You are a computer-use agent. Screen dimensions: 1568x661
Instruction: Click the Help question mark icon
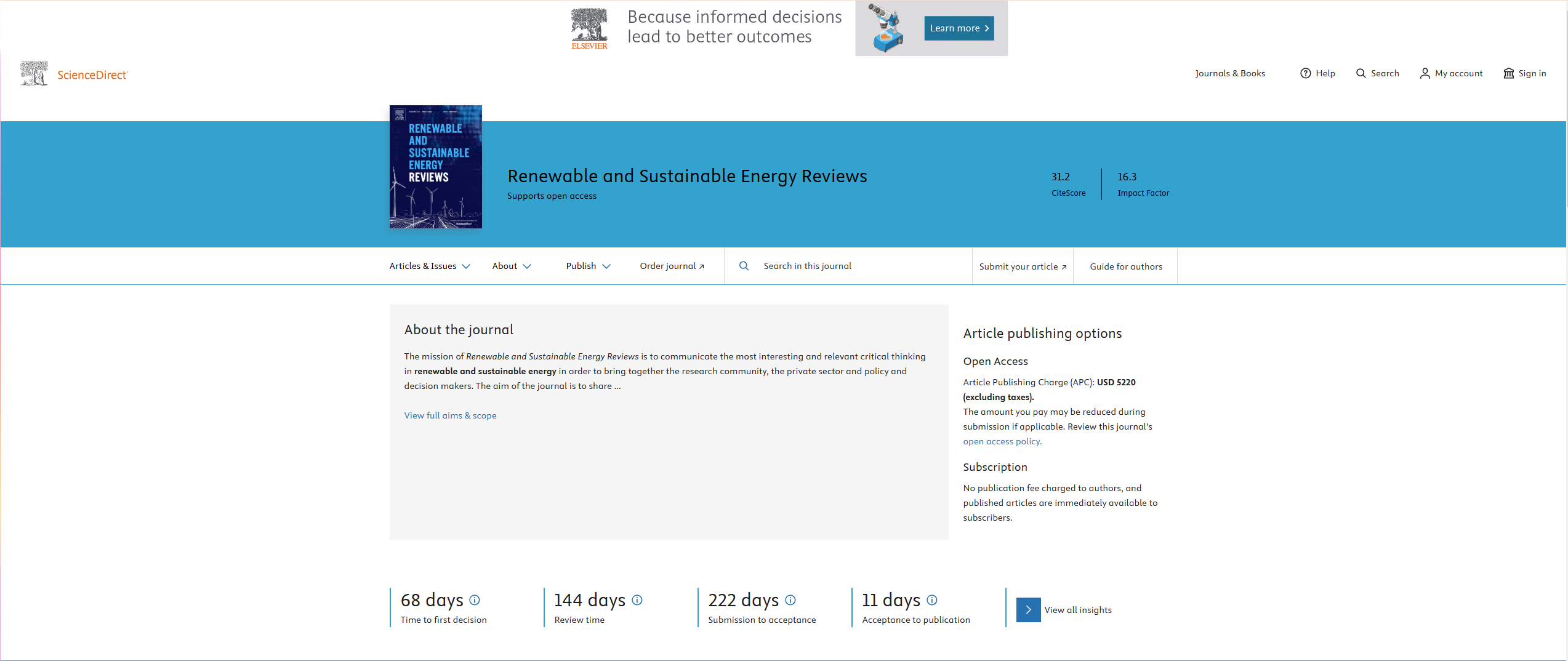[x=1305, y=73]
